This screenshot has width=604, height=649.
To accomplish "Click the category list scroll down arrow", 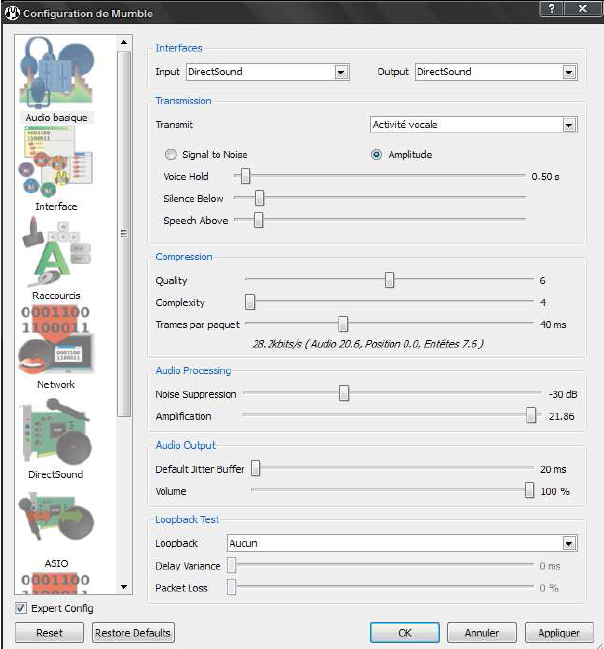I will point(124,587).
